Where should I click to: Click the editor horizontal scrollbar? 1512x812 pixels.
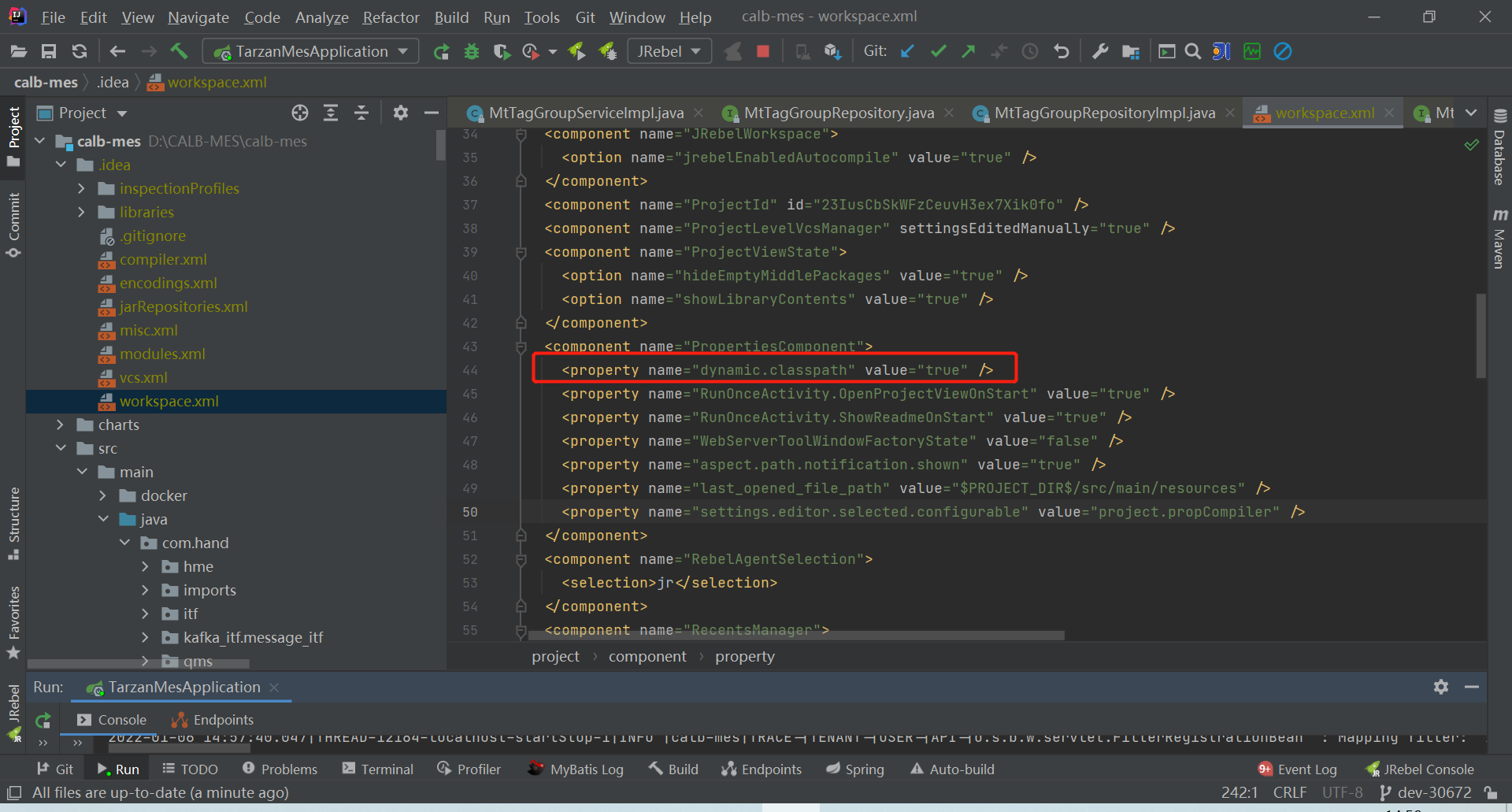(795, 635)
